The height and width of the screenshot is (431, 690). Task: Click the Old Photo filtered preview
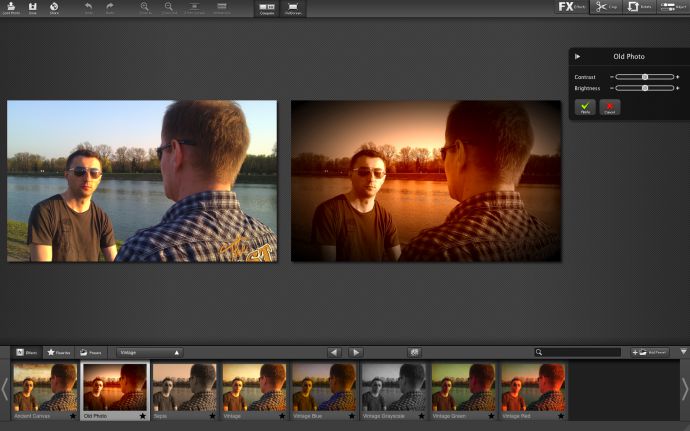[426, 181]
